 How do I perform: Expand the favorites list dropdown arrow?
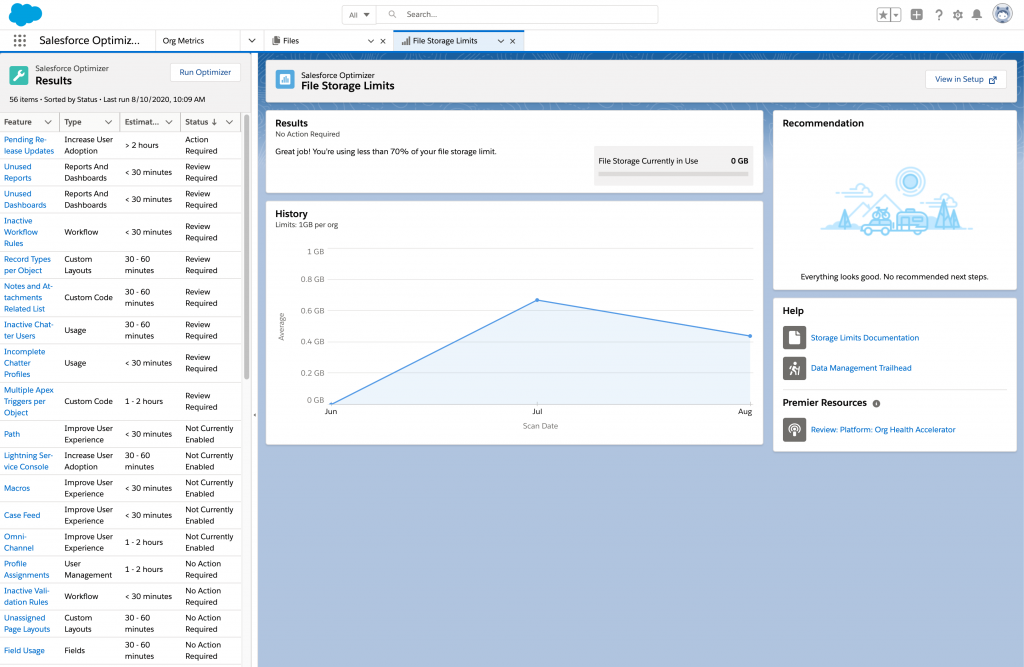896,14
